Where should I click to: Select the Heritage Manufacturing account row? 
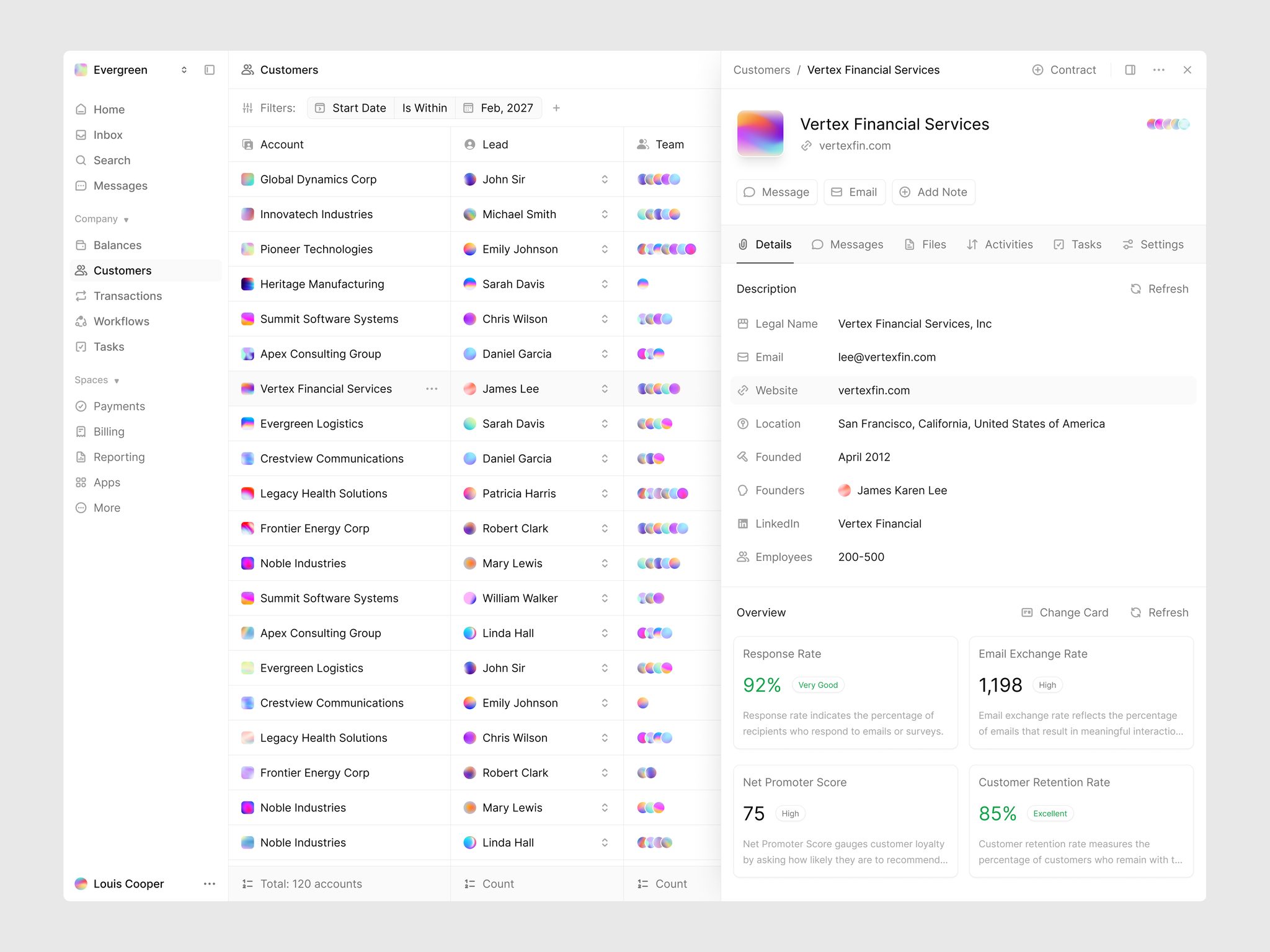pos(339,284)
